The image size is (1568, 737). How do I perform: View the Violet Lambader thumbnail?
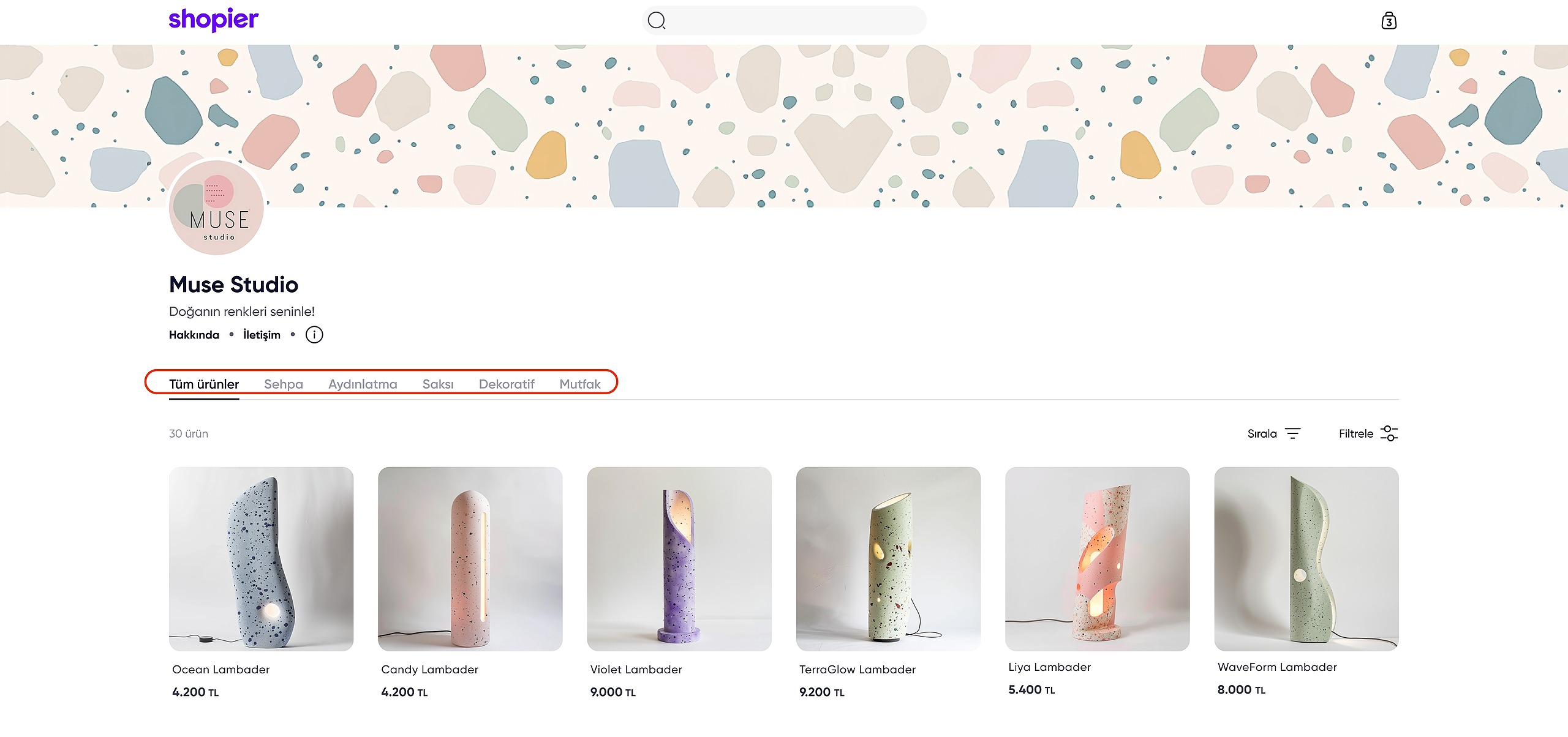[679, 559]
